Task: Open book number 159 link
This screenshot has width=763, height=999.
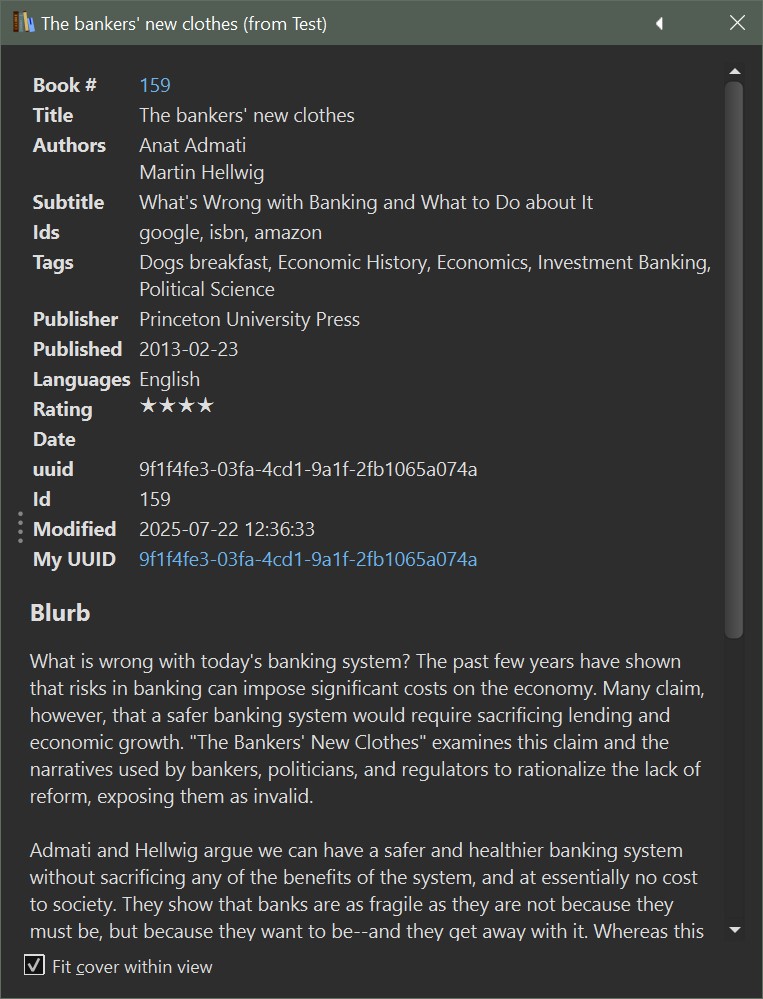Action: 155,85
